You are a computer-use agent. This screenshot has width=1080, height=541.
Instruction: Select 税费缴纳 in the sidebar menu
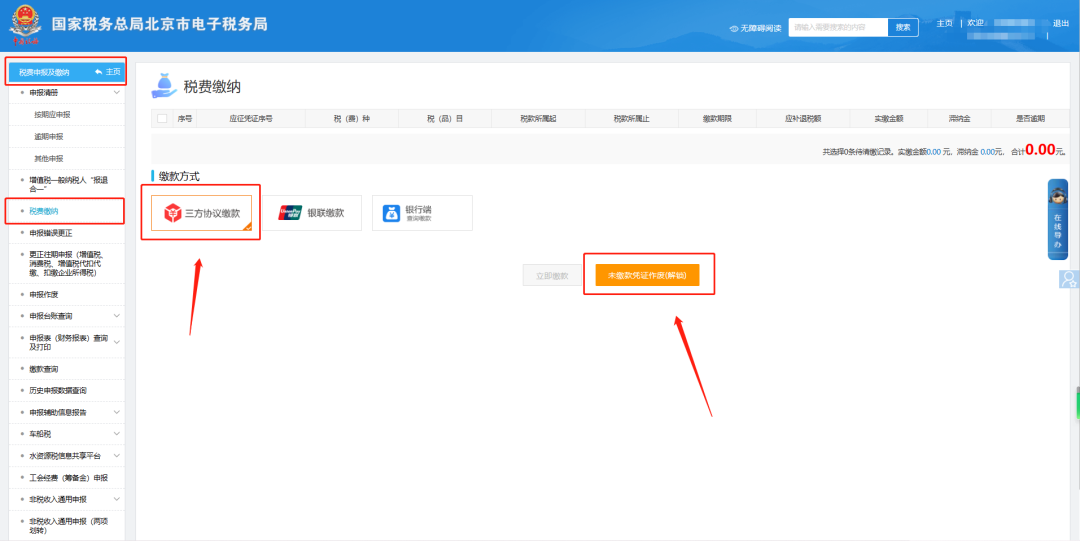click(44, 211)
